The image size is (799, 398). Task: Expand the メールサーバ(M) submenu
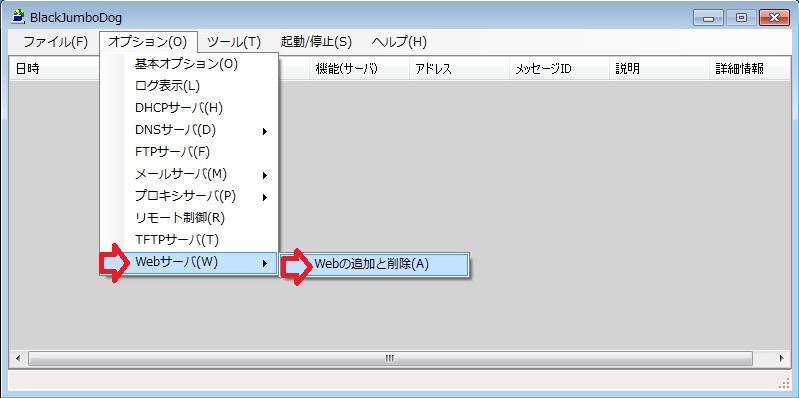click(x=189, y=174)
